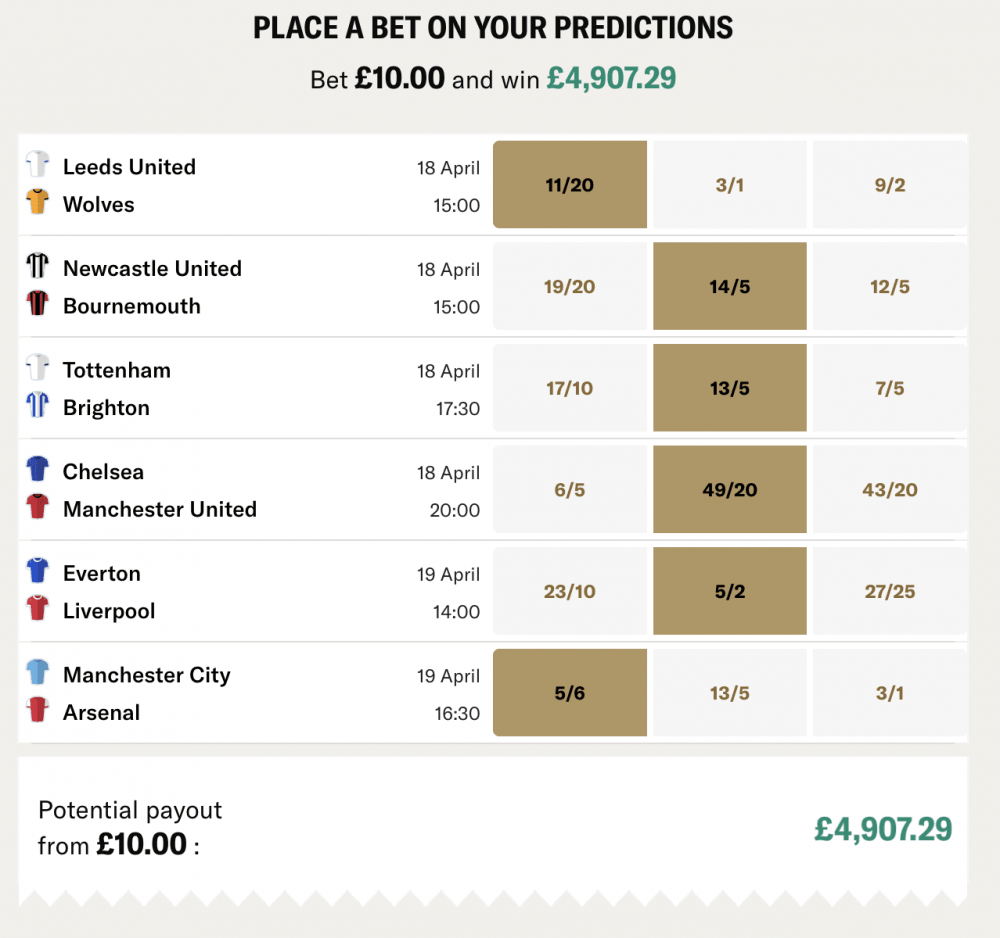Select 7/5 odds for Brighton win
Viewport: 1000px width, 938px height.
(x=888, y=387)
